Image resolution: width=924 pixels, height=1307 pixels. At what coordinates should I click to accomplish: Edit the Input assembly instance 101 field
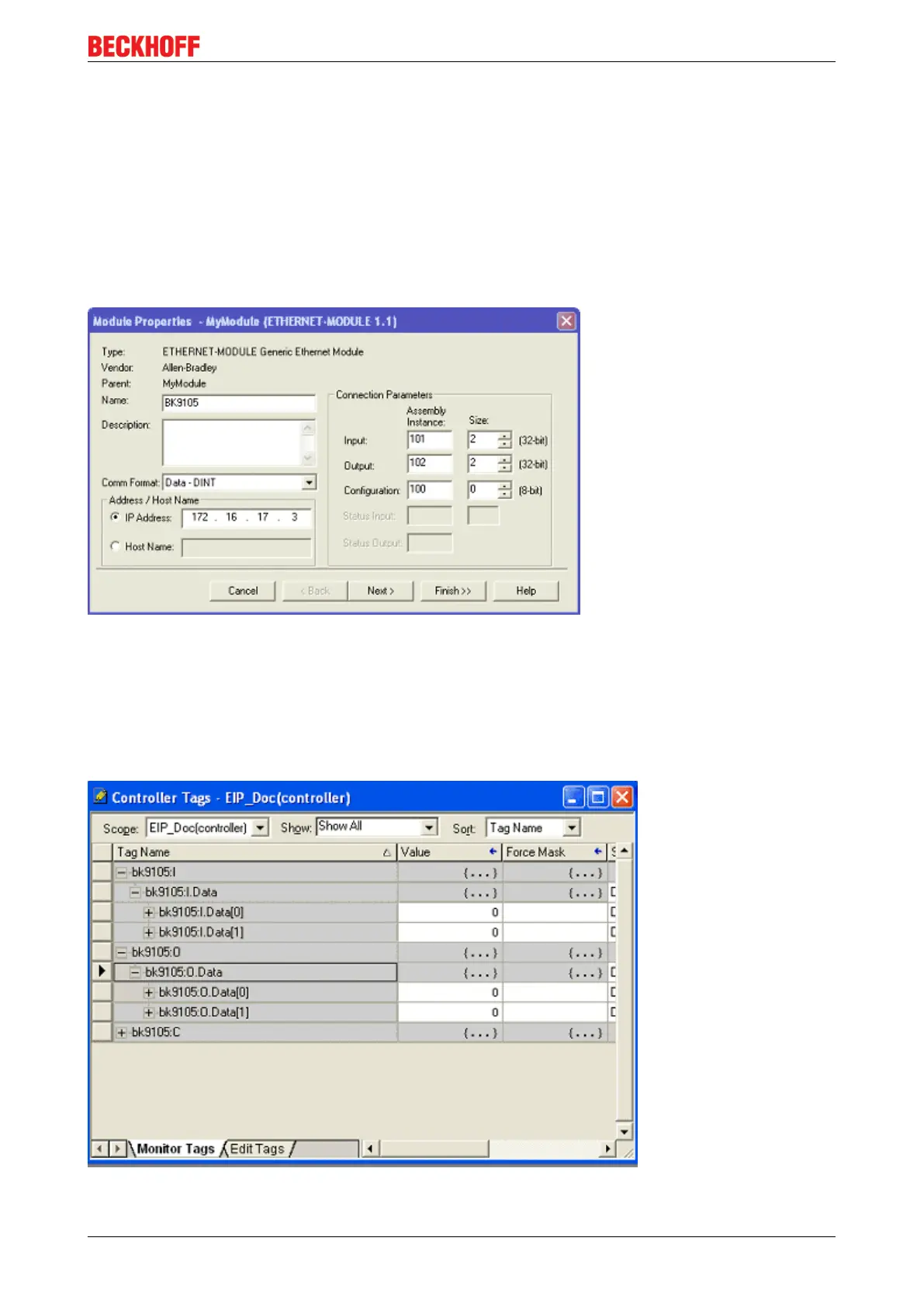[x=429, y=440]
